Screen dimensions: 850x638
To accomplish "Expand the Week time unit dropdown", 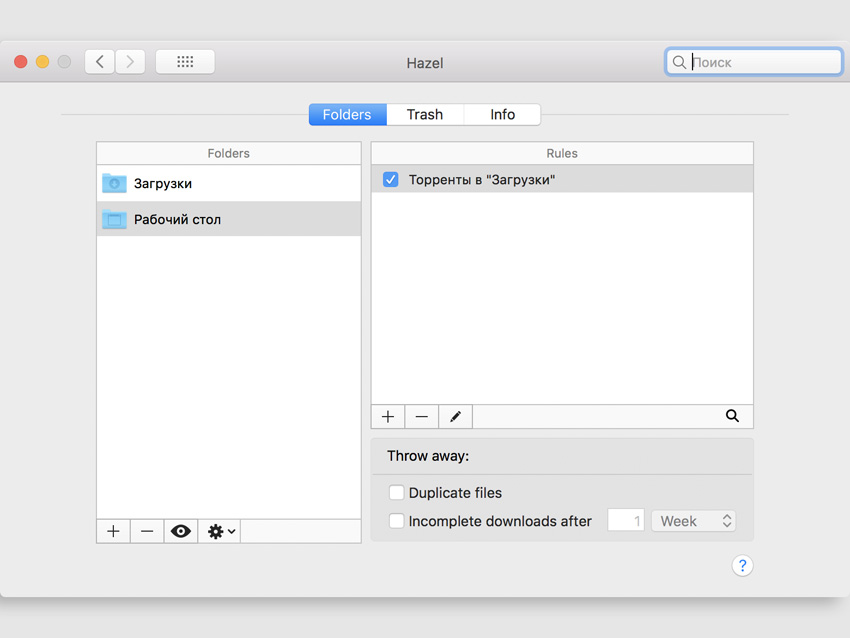I will point(693,521).
